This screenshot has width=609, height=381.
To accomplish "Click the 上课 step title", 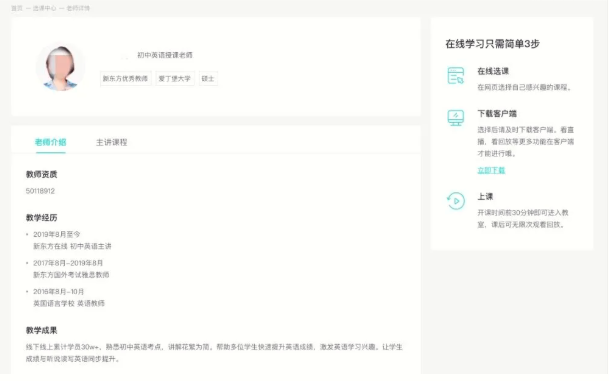I will coord(485,197).
